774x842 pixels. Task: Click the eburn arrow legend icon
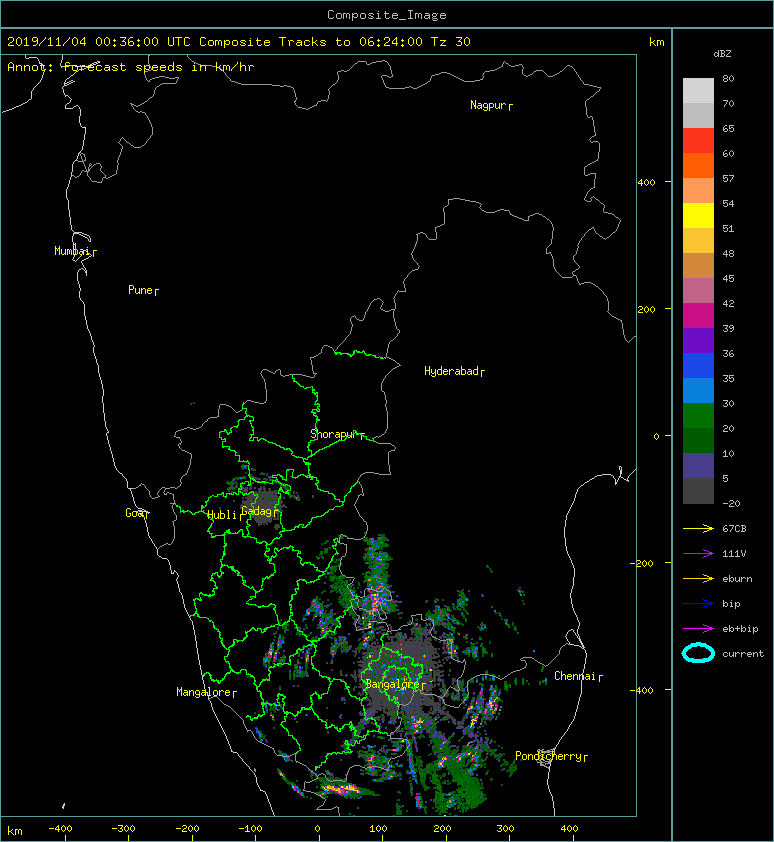[698, 578]
